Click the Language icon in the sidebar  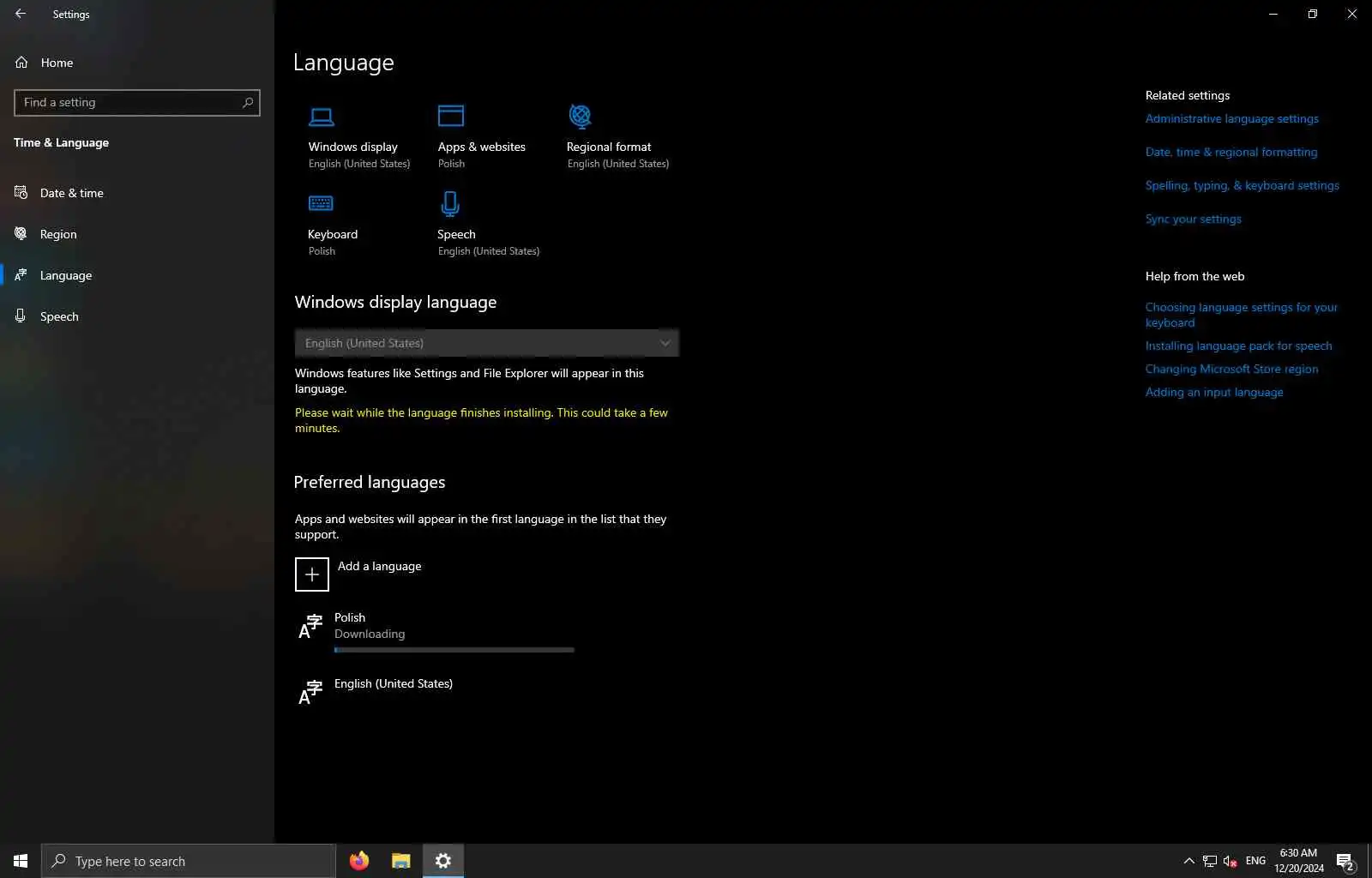[x=21, y=275]
